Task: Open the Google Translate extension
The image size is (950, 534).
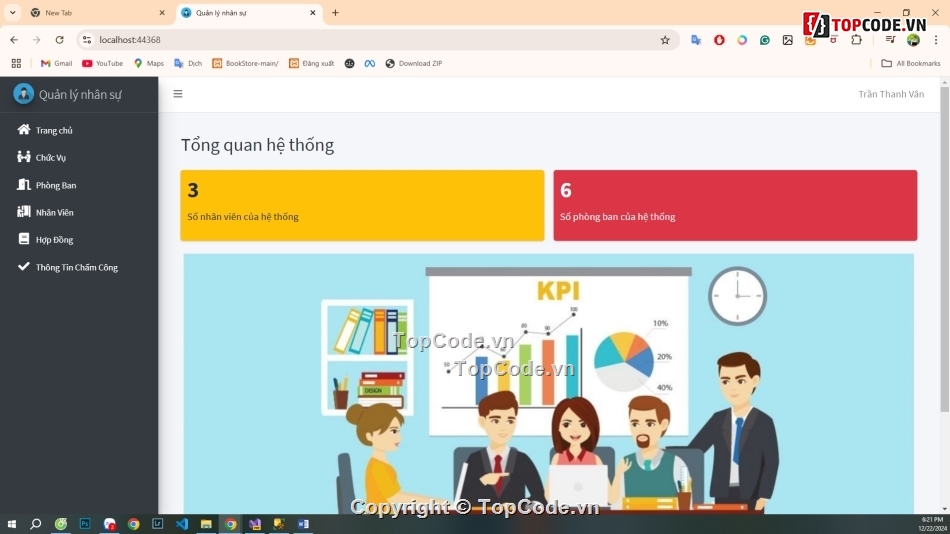Action: [x=696, y=40]
